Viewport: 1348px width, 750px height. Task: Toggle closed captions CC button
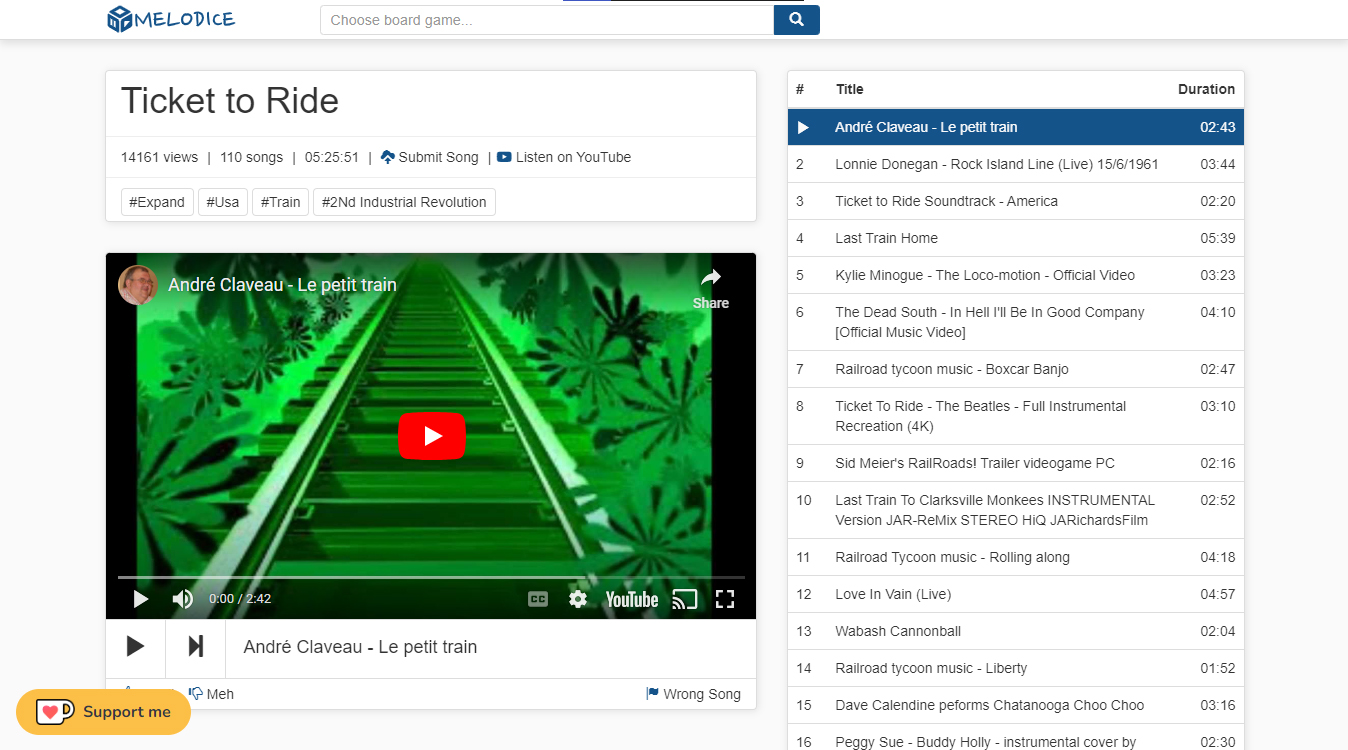pyautogui.click(x=538, y=599)
